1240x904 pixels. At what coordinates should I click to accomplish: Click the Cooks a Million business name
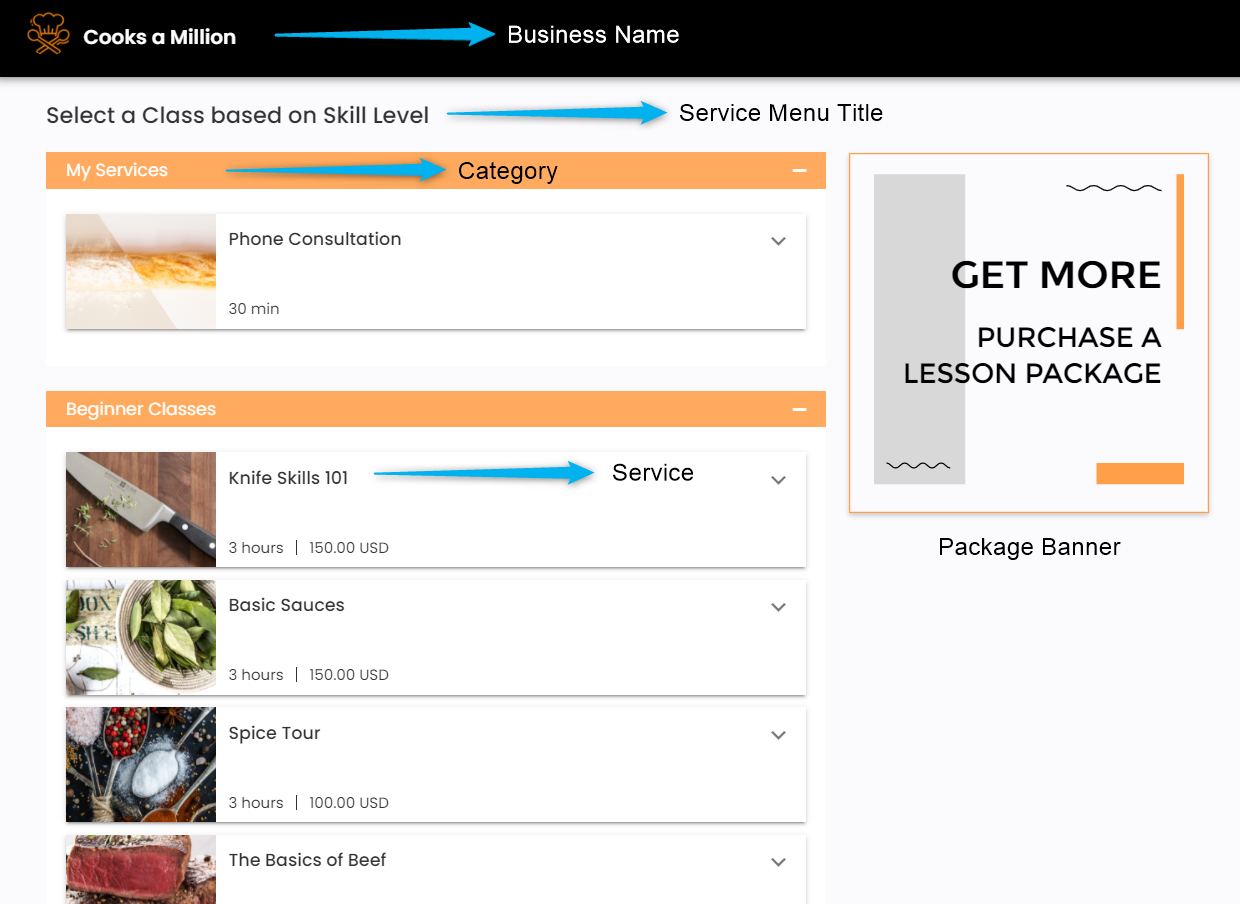pos(160,37)
